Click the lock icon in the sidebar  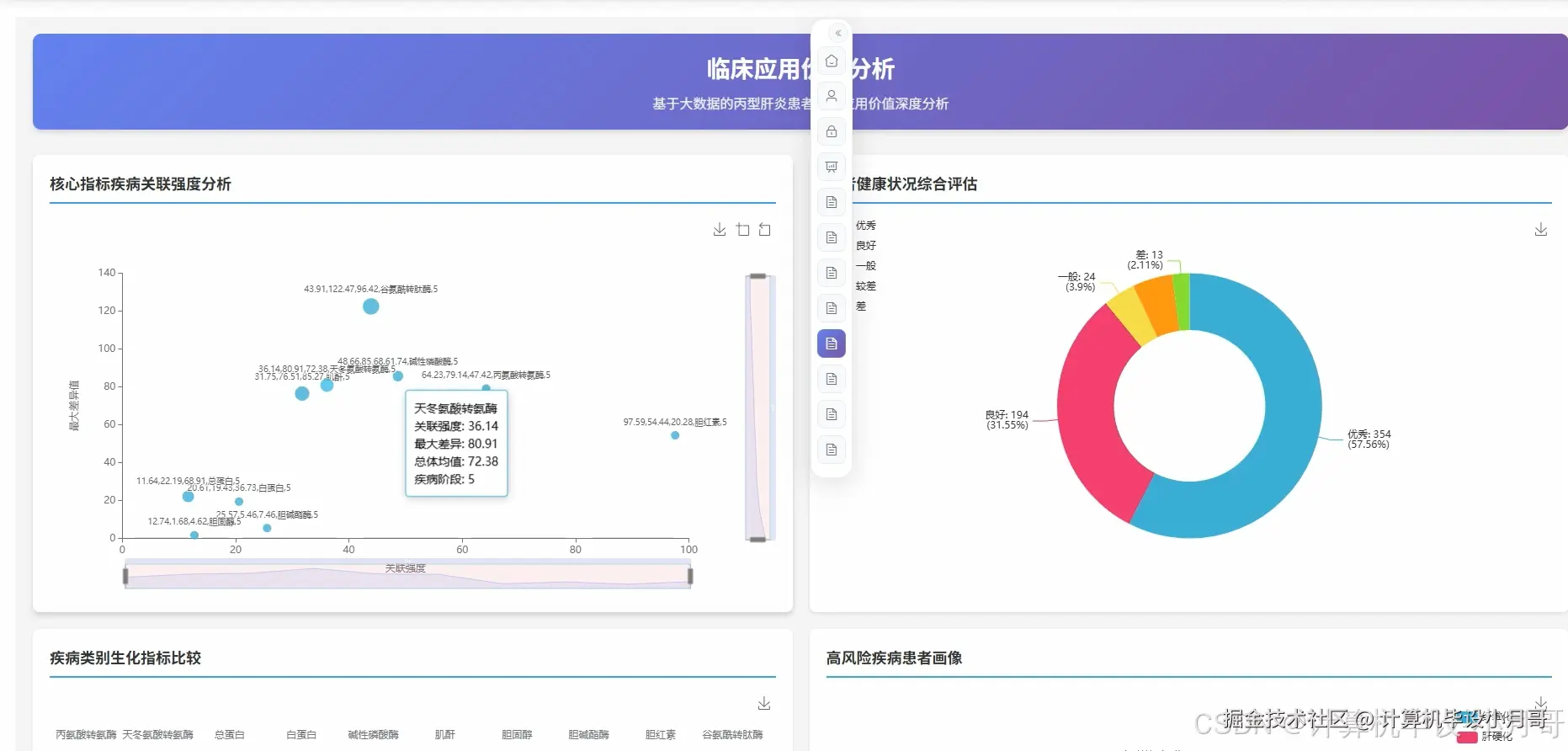(832, 131)
